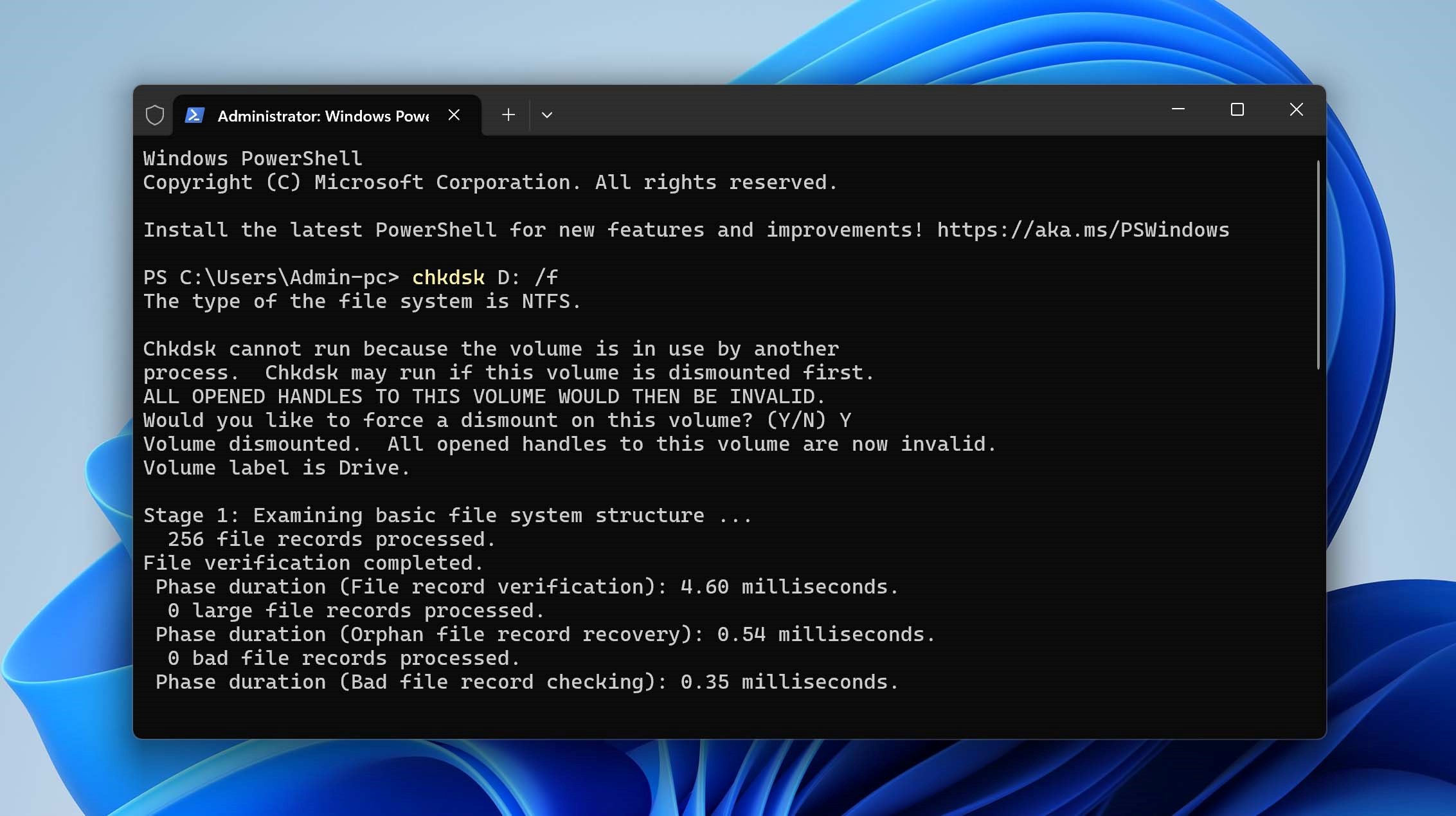
Task: Click the 'Bad file record checking' duration line
Action: (527, 682)
